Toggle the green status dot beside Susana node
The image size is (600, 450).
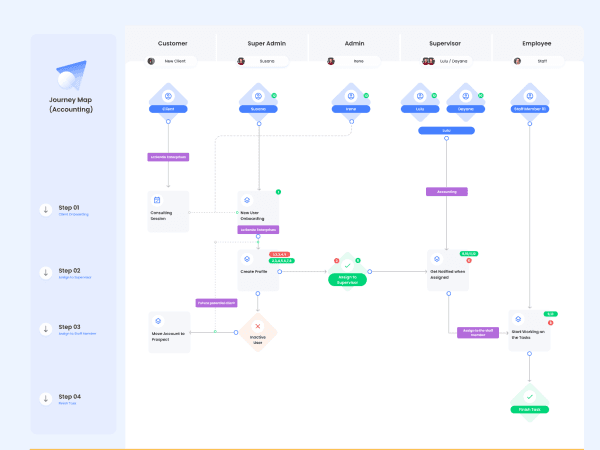click(274, 96)
